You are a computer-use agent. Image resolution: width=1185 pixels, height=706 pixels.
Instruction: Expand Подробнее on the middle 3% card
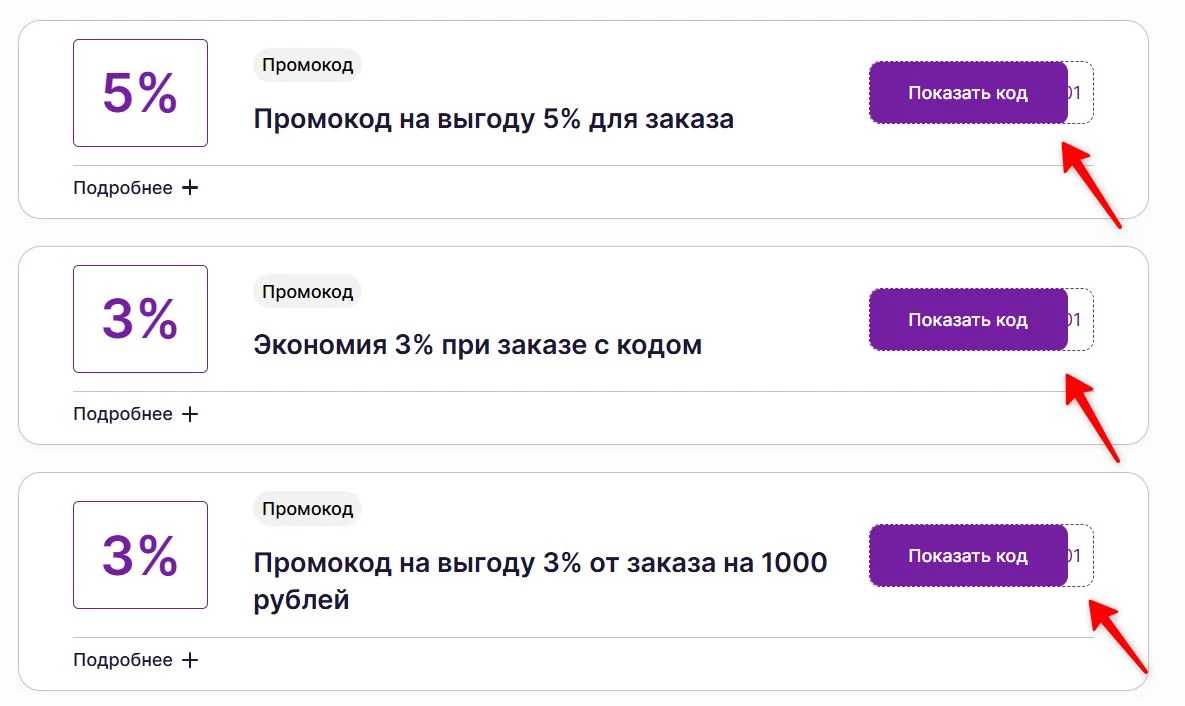pyautogui.click(x=122, y=413)
